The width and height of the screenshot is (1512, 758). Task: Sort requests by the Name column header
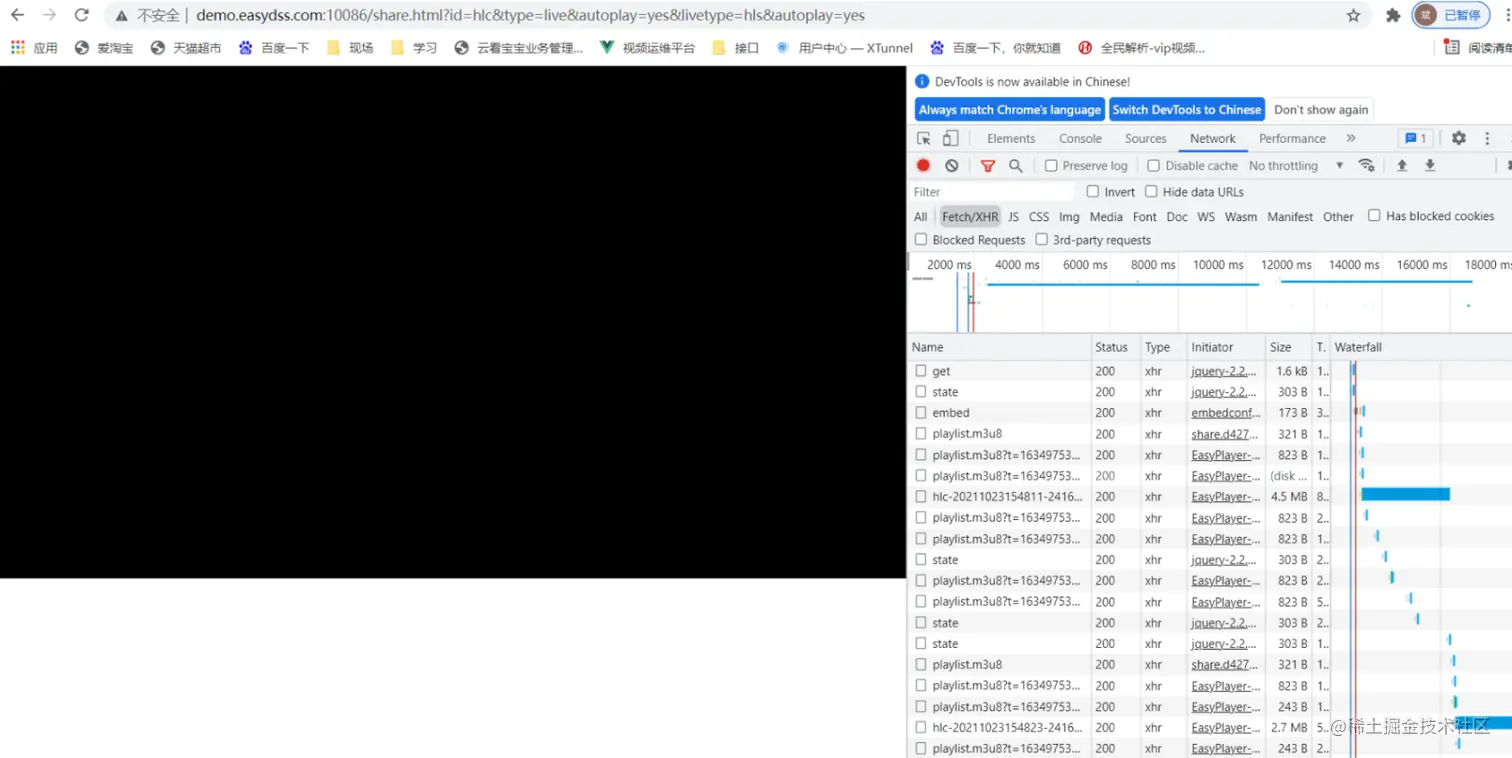point(1000,347)
